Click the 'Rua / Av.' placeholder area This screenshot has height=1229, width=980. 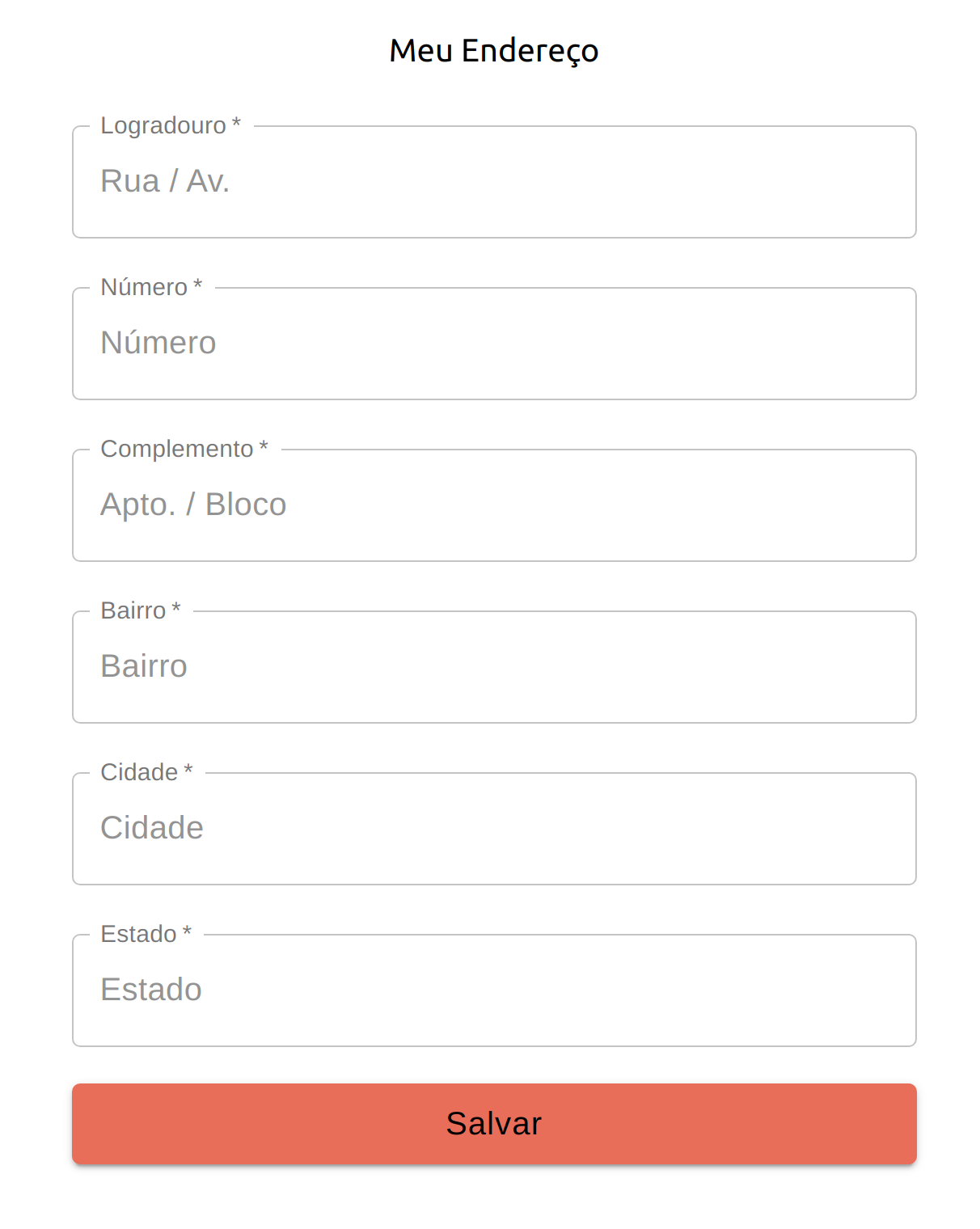click(164, 180)
